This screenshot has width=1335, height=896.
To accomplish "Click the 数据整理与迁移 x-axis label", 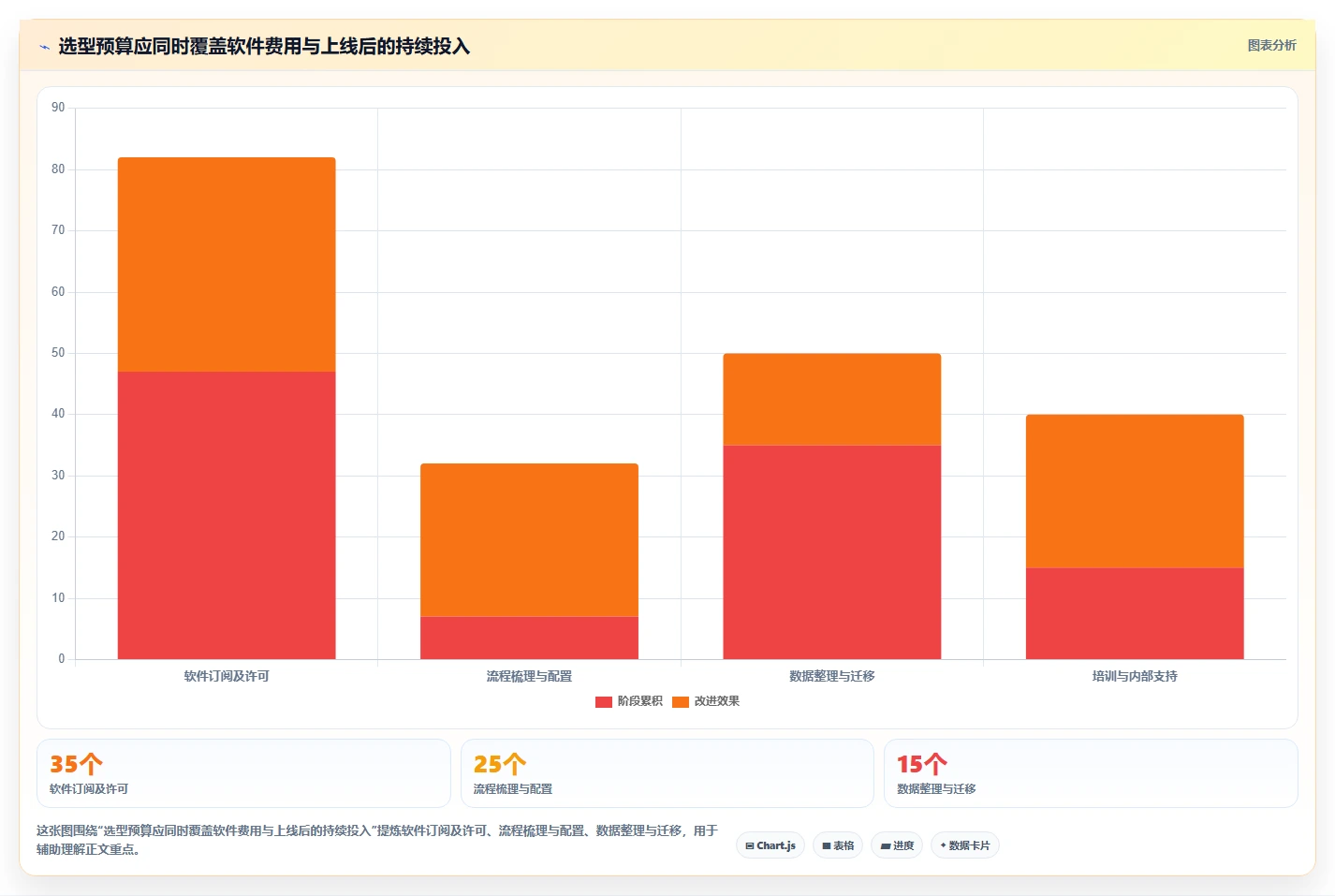I will [x=832, y=676].
